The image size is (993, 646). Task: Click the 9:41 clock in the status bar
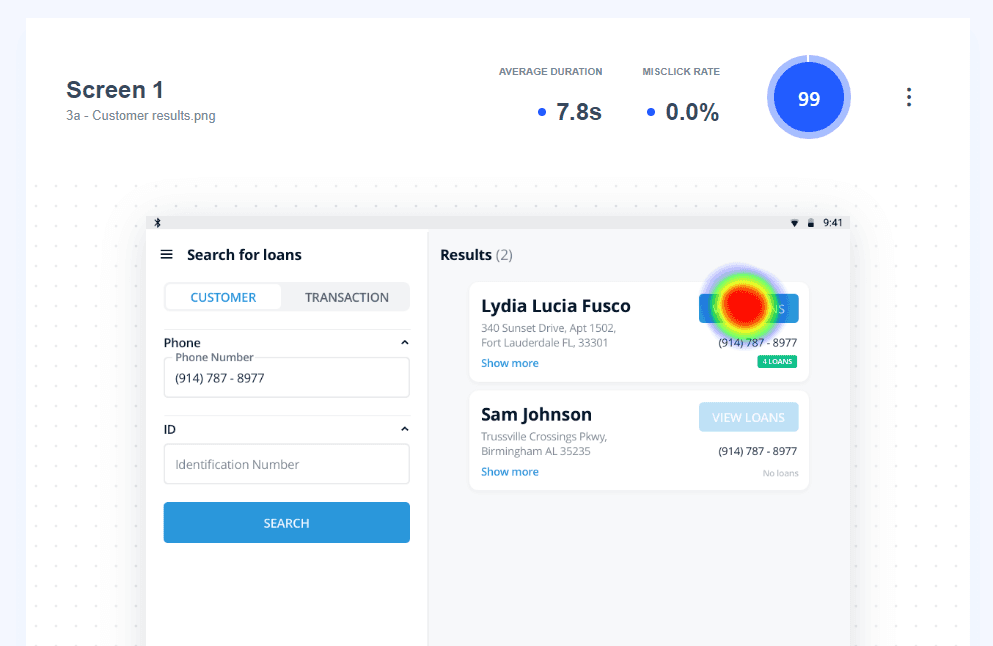[832, 223]
